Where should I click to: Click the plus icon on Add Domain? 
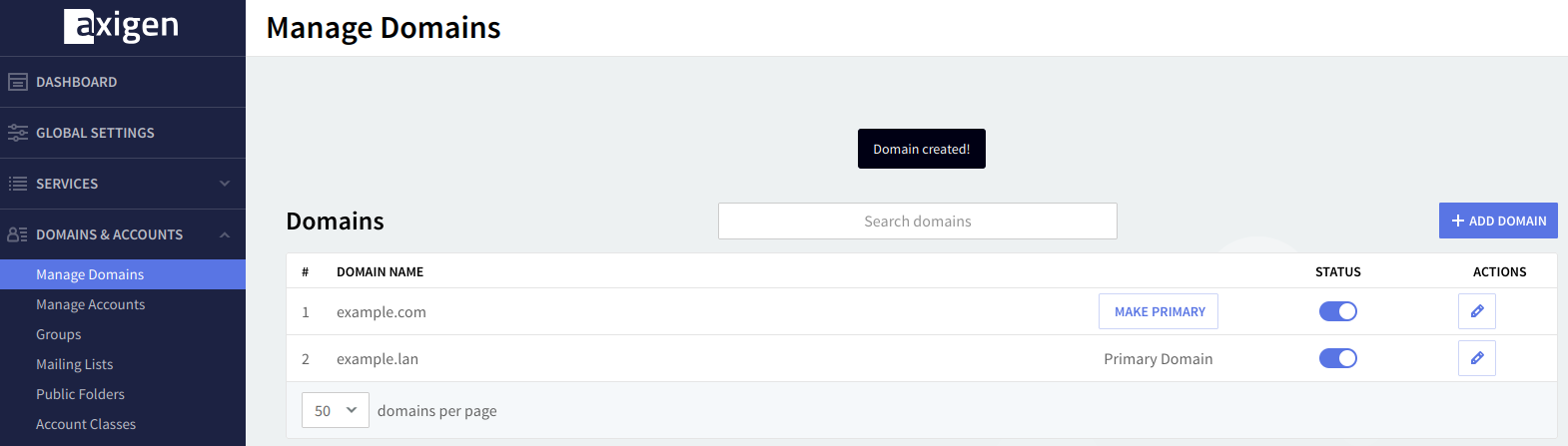coord(1457,221)
